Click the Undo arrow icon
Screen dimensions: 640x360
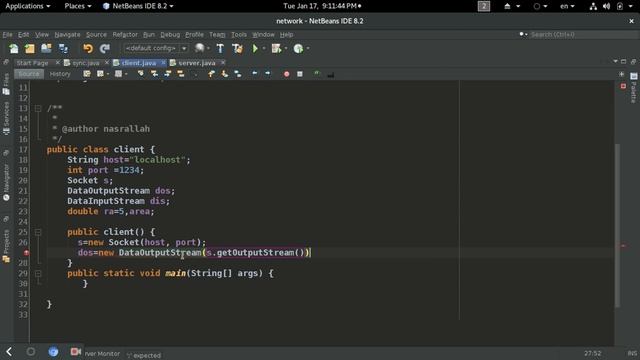pos(88,49)
